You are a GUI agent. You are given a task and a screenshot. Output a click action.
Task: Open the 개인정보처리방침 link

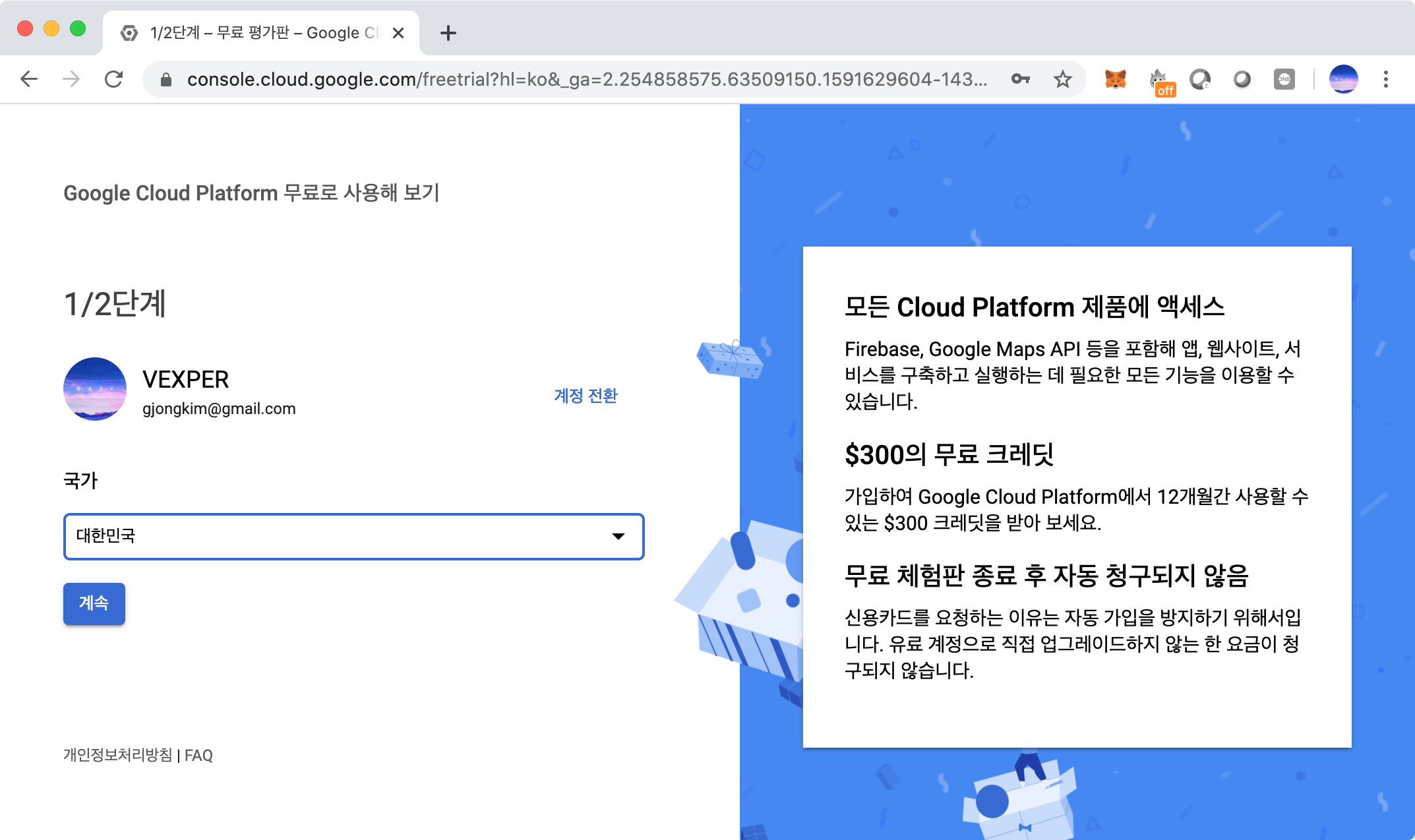[117, 755]
